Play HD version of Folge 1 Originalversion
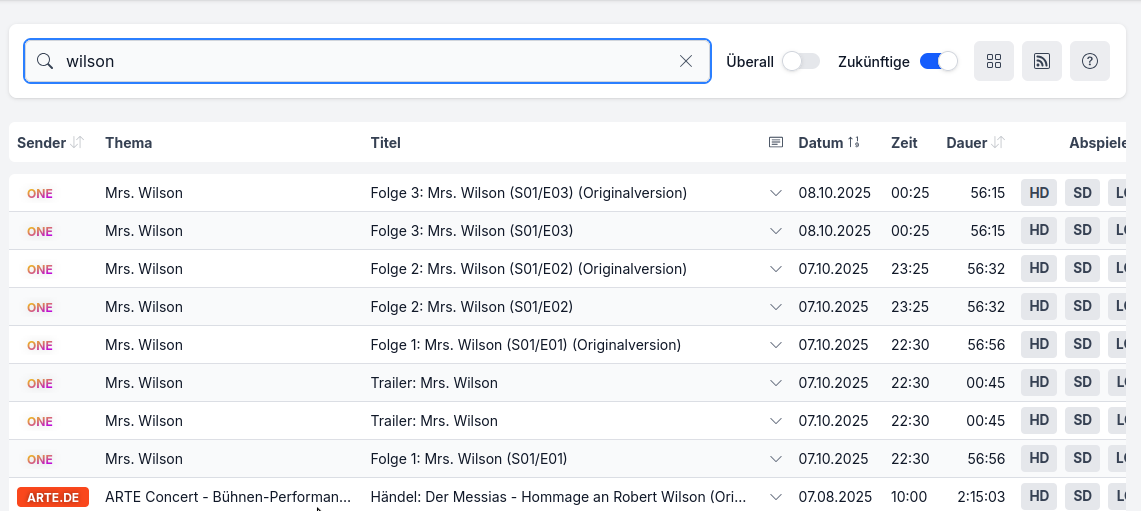The width and height of the screenshot is (1141, 511). (x=1039, y=345)
